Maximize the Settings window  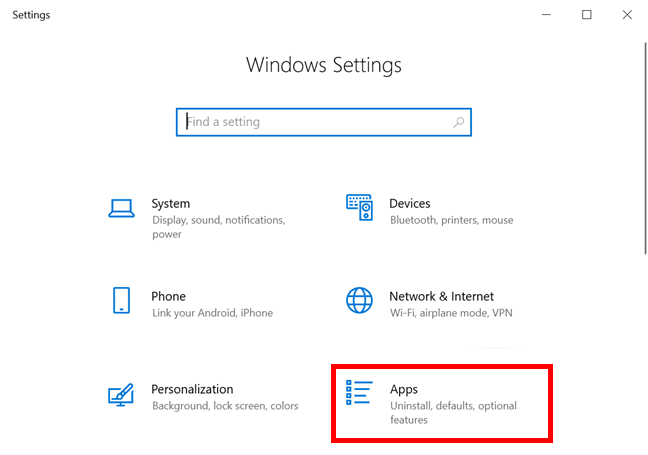586,15
